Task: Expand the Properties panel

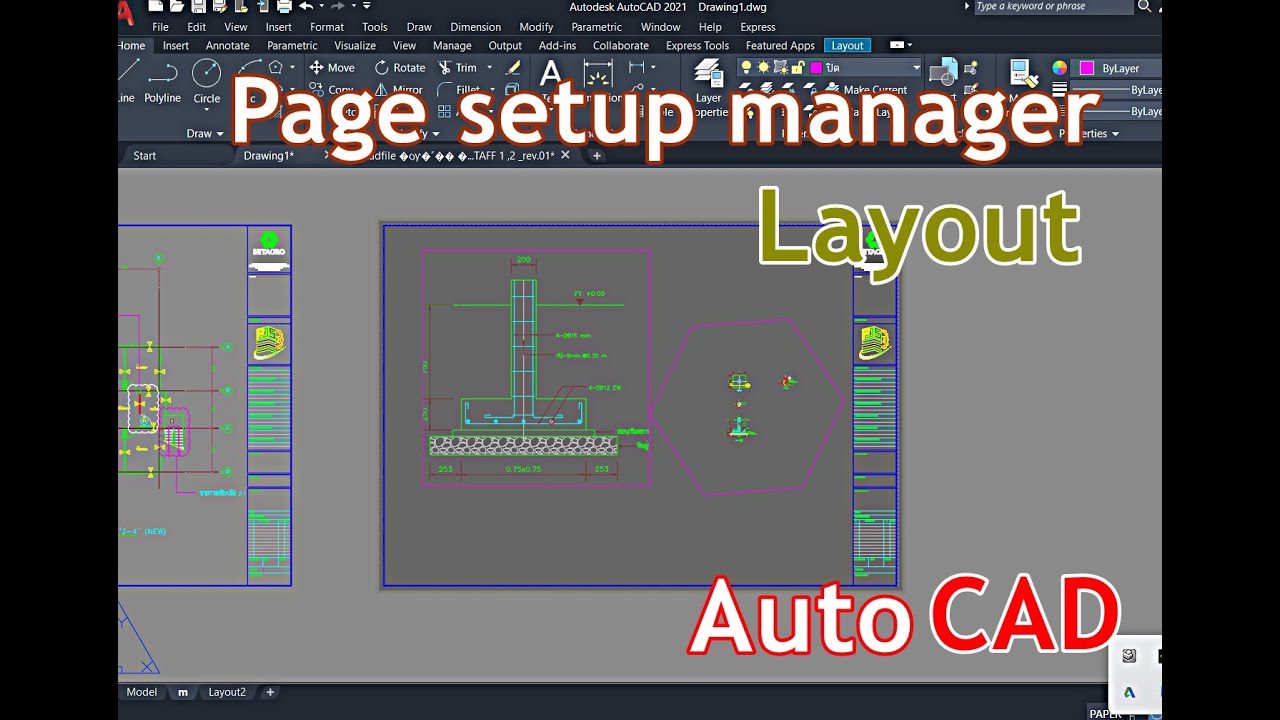Action: click(x=1089, y=133)
